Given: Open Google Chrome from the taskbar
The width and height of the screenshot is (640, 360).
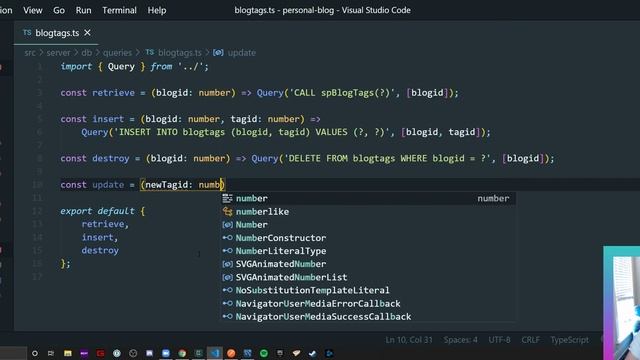Looking at the screenshot, I should coord(182,353).
